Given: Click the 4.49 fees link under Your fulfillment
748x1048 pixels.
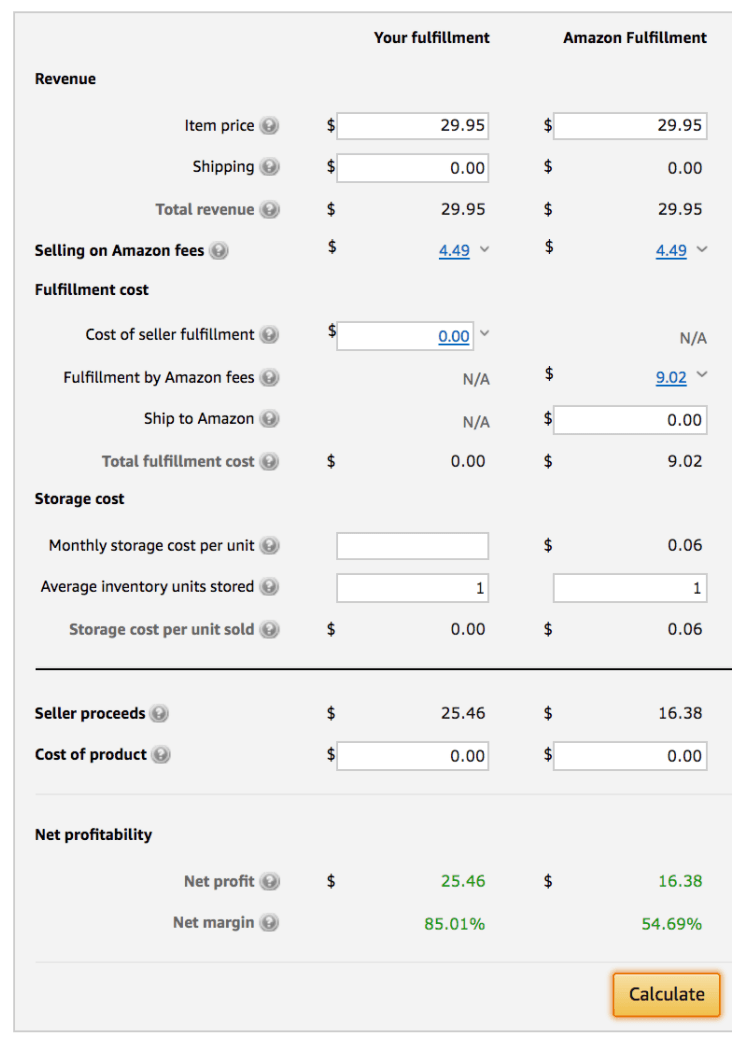Looking at the screenshot, I should point(454,251).
